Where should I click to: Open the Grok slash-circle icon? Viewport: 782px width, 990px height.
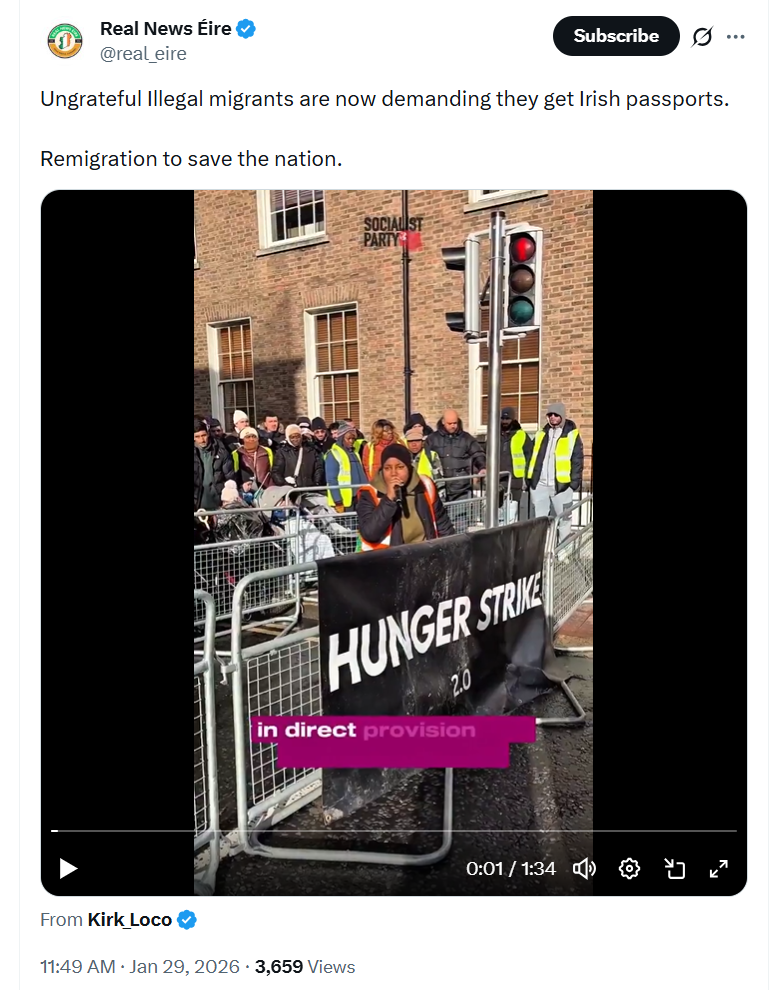click(702, 37)
